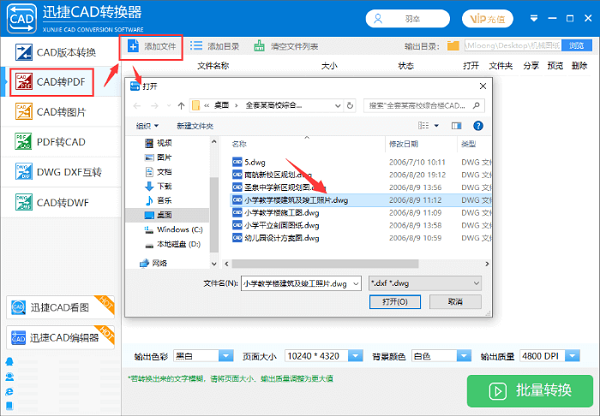Click the VIP充值 button
This screenshot has height=416, width=600.
[488, 18]
